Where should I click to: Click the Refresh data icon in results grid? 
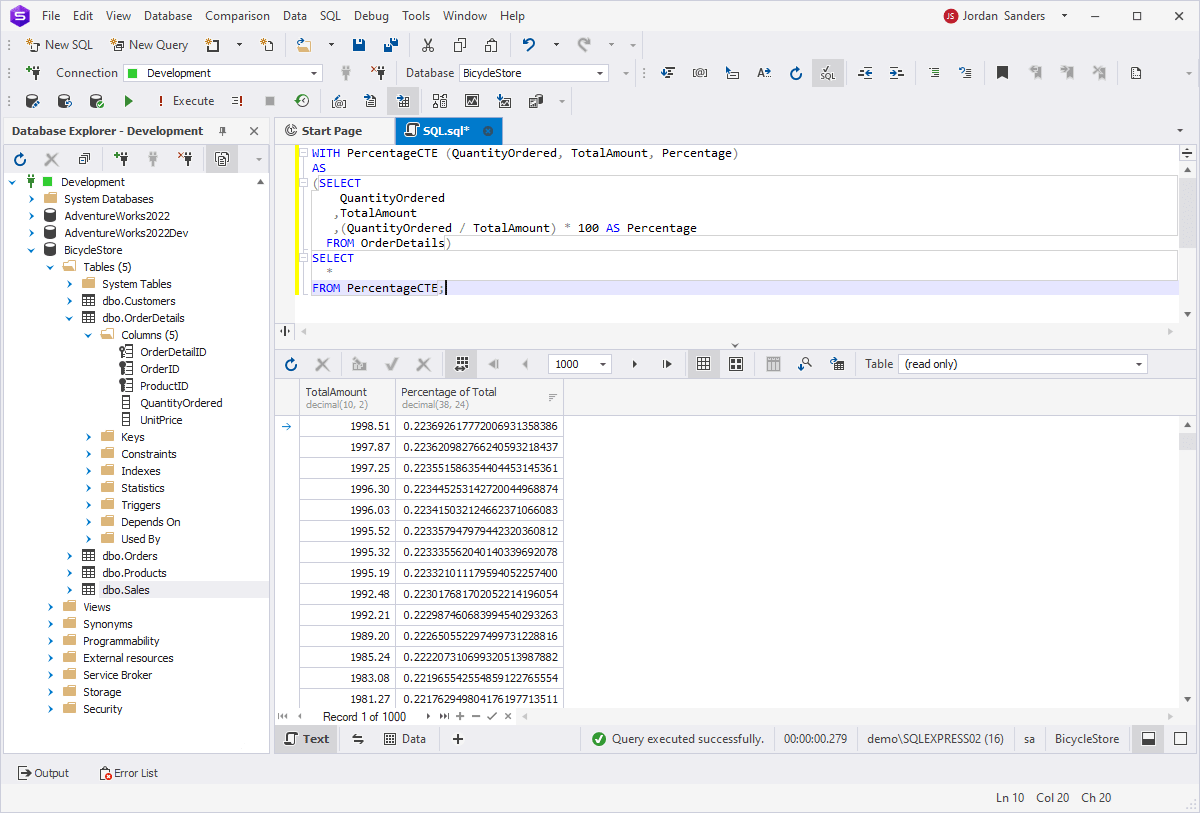click(291, 364)
